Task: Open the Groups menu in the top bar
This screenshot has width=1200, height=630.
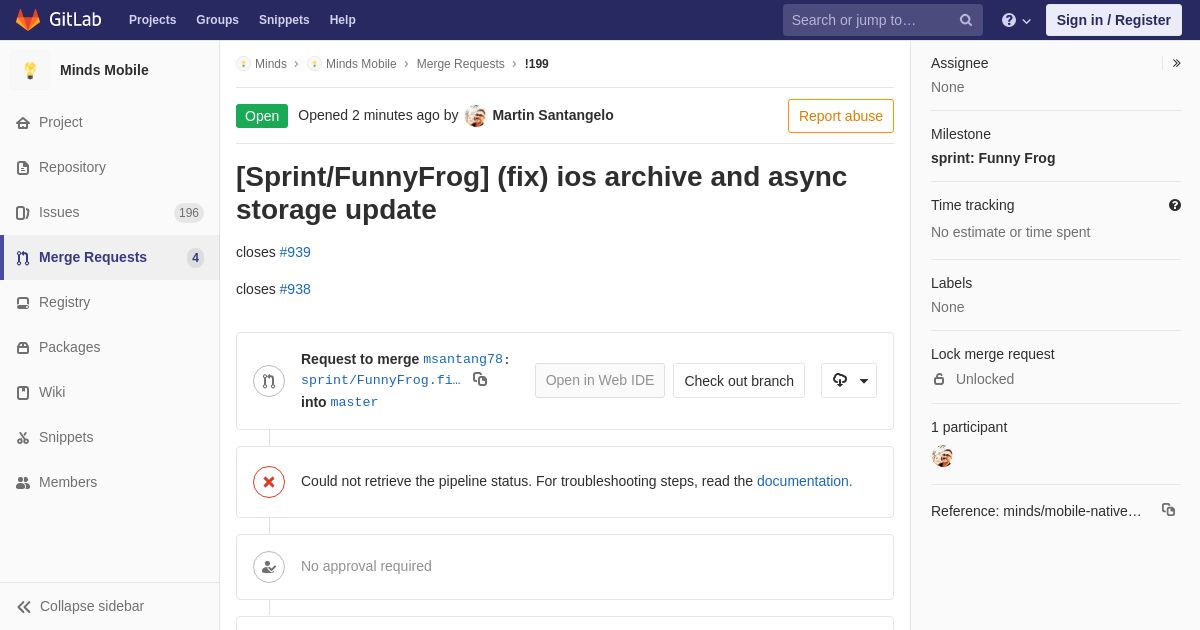Action: click(217, 20)
